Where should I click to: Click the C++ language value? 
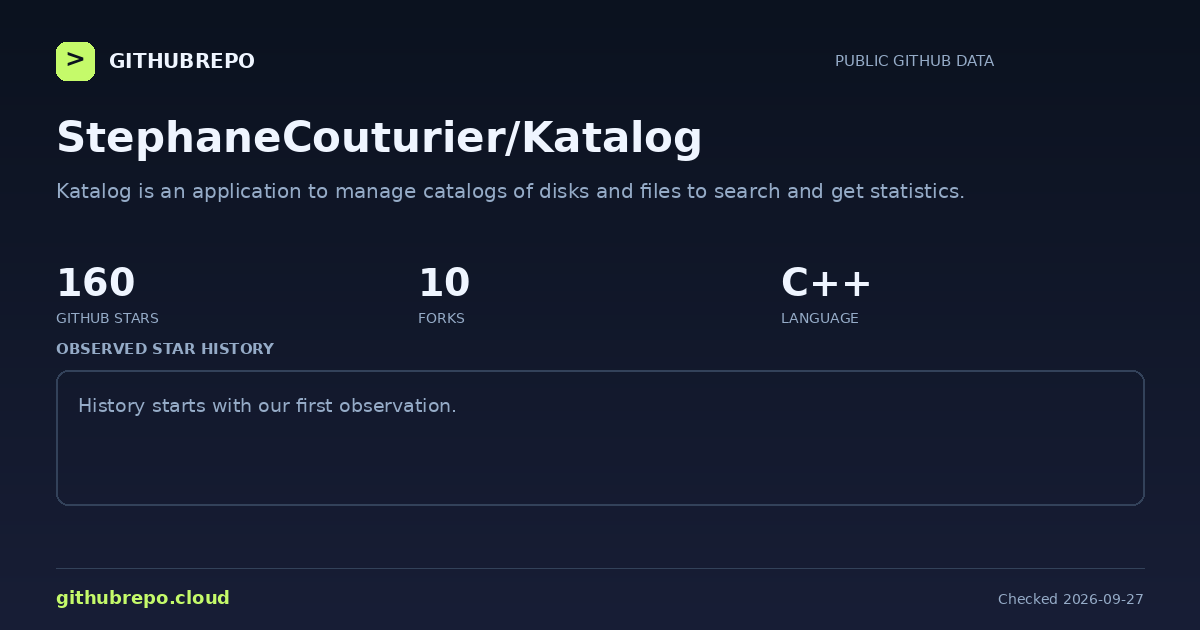(x=826, y=283)
